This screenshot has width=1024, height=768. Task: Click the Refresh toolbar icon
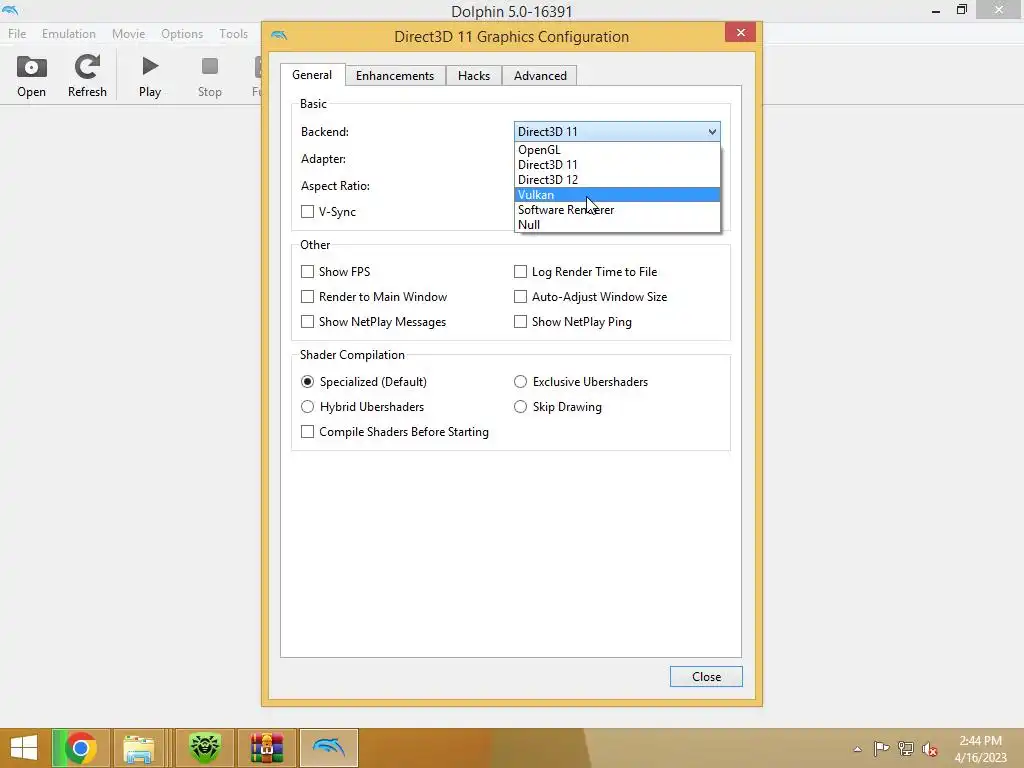87,76
